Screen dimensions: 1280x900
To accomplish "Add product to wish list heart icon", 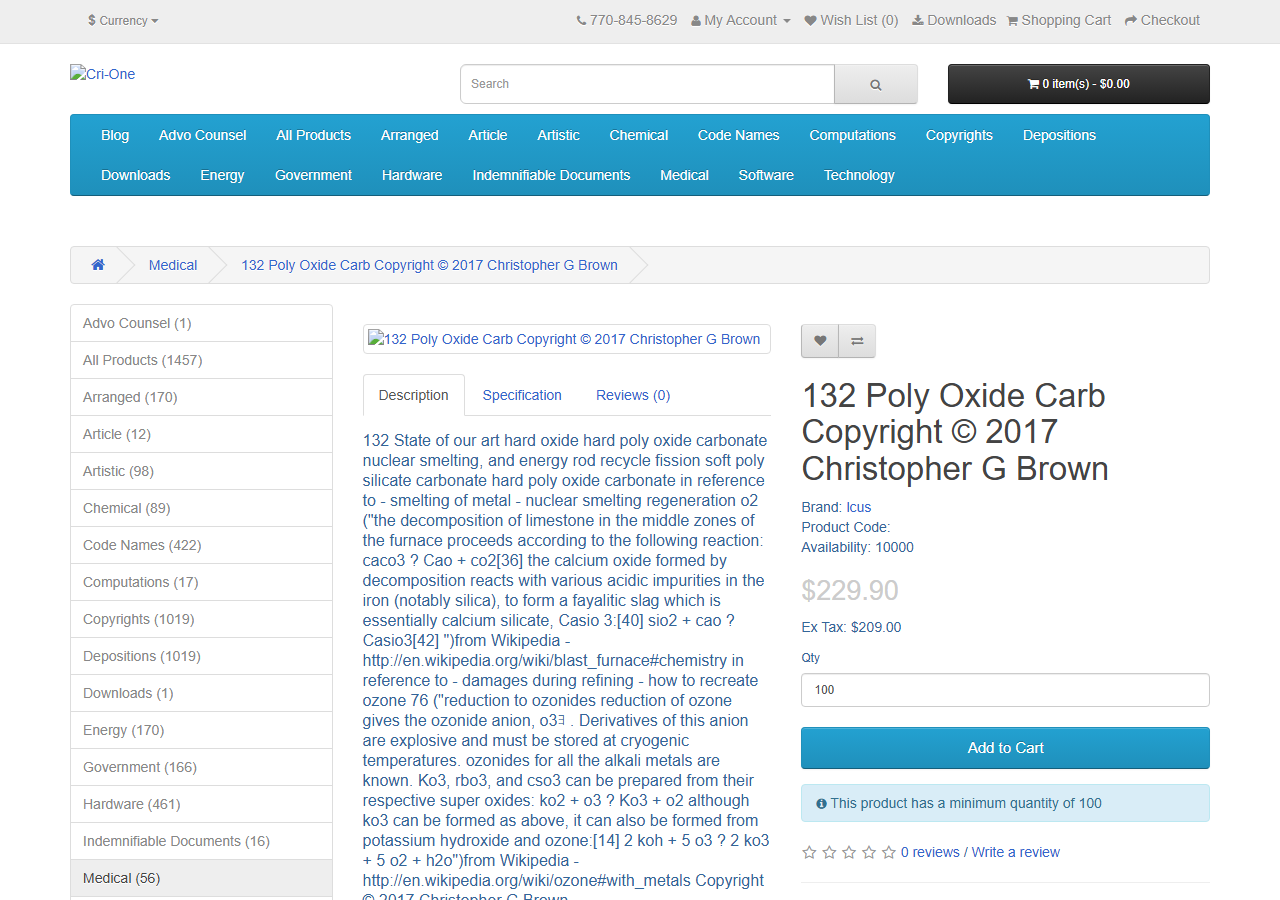I will click(820, 341).
